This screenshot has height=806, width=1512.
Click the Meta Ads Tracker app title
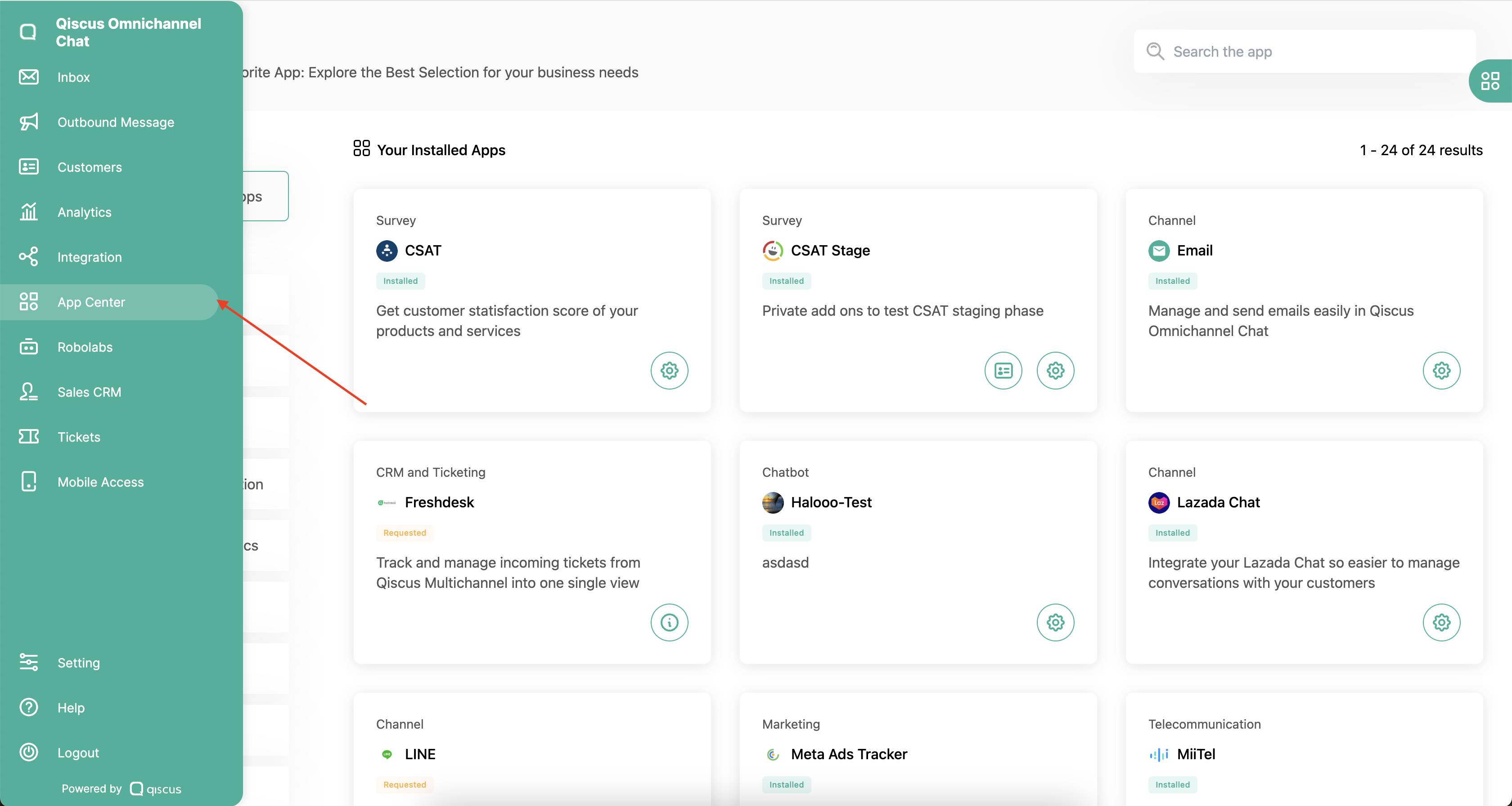[849, 754]
